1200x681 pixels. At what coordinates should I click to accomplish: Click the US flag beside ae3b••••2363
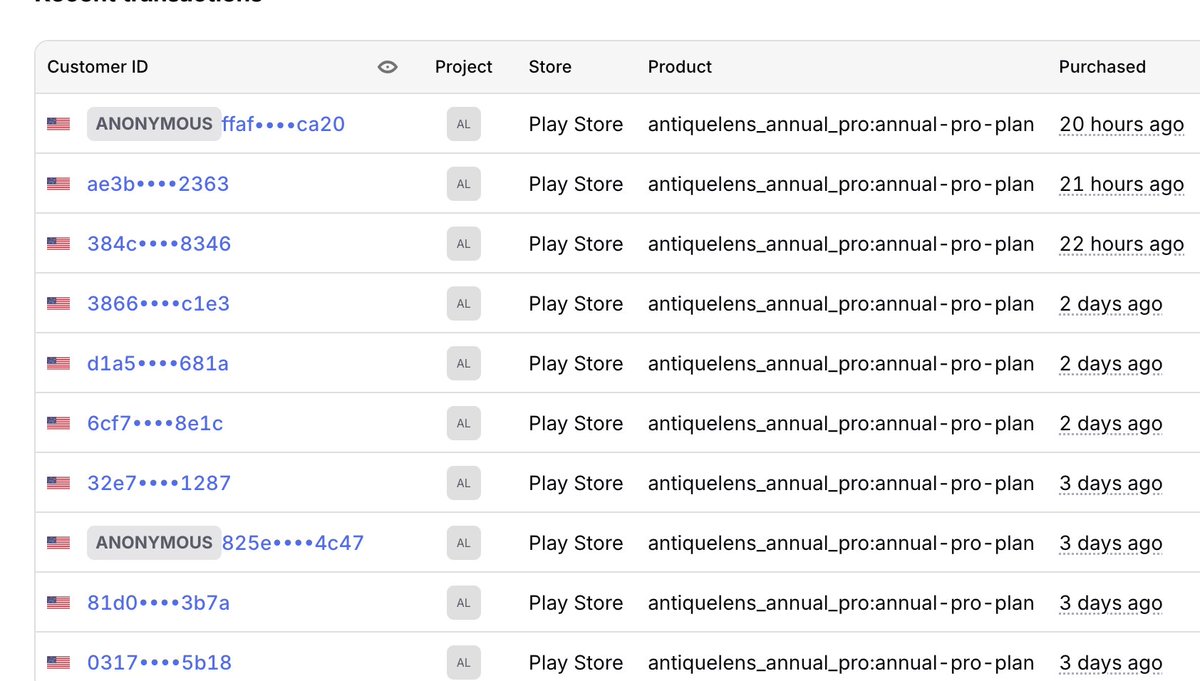click(57, 183)
